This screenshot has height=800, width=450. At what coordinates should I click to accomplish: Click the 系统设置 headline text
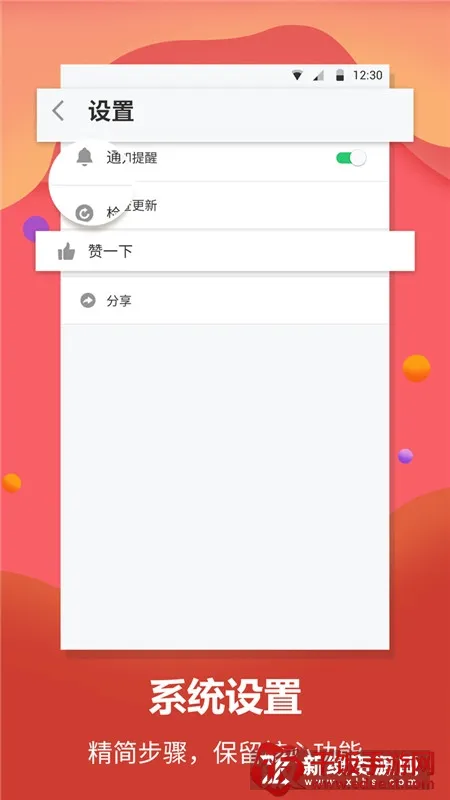[x=225, y=697]
